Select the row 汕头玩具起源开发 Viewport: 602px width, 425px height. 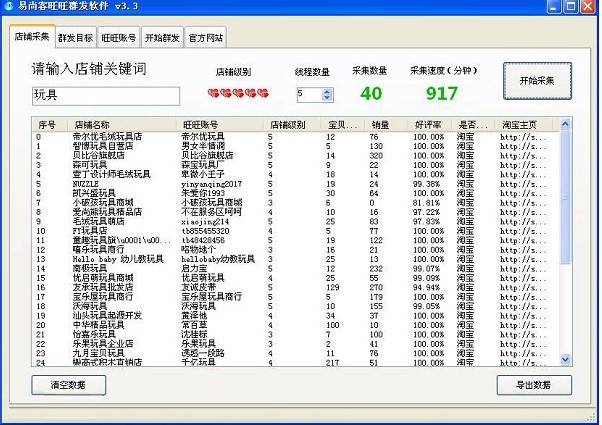pyautogui.click(x=108, y=316)
